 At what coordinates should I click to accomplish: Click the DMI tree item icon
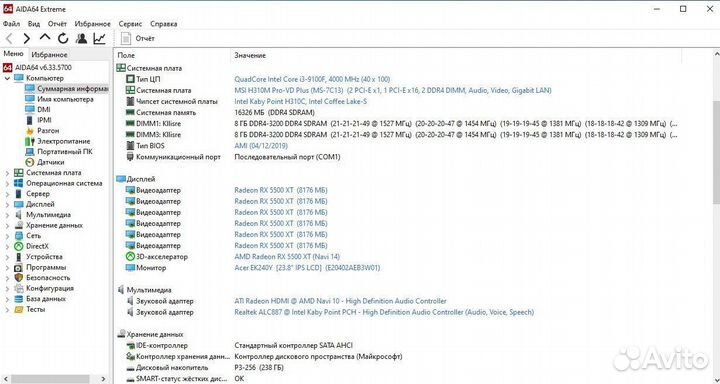coord(30,109)
